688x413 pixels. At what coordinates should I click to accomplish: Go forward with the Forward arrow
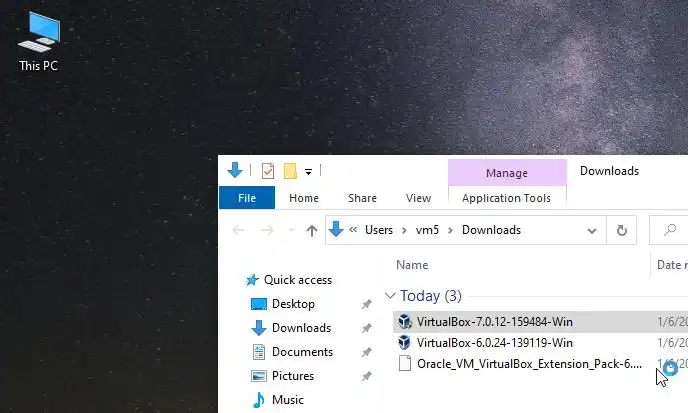point(267,230)
